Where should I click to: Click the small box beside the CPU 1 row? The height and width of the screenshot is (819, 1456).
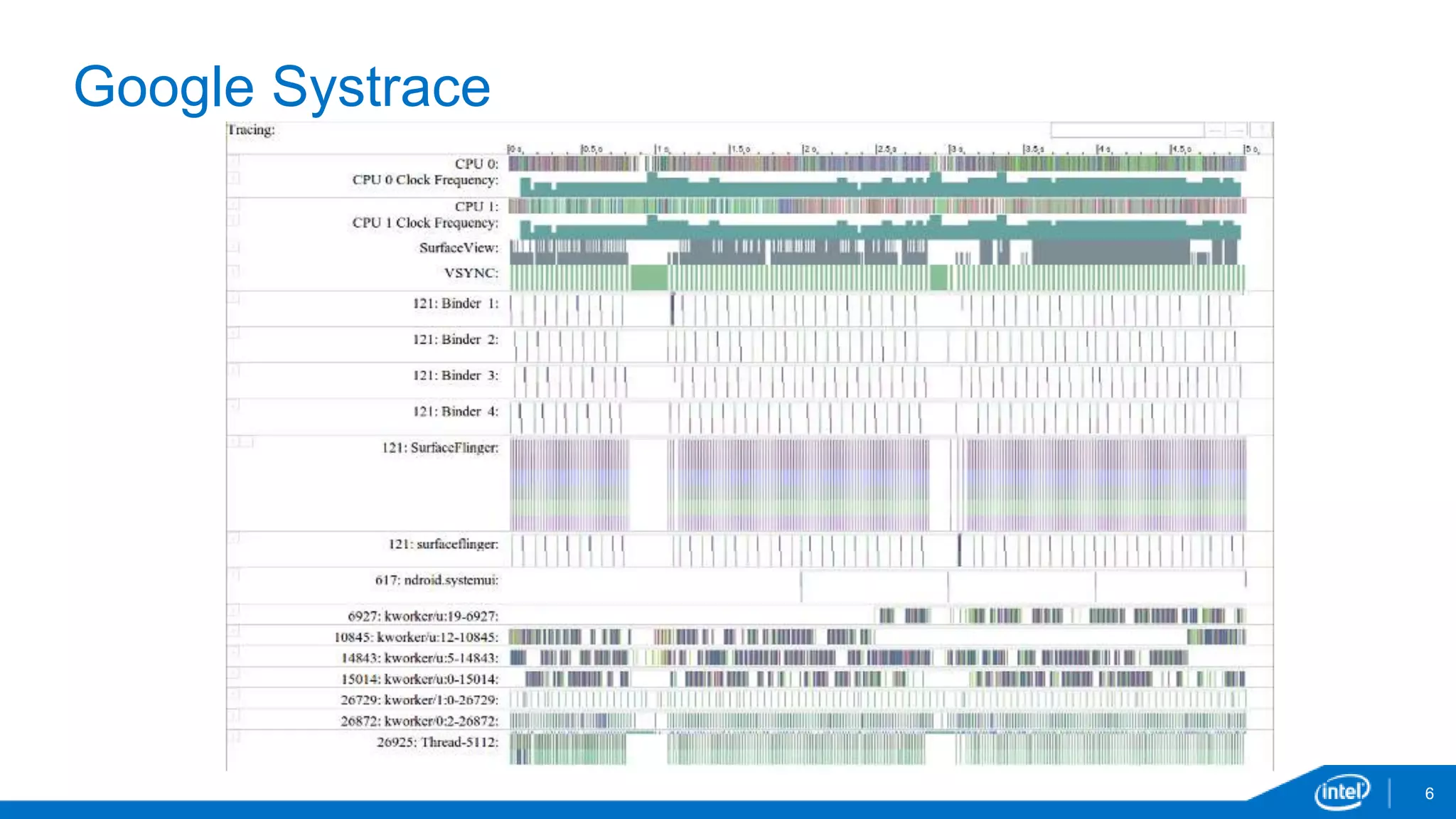coord(234,204)
